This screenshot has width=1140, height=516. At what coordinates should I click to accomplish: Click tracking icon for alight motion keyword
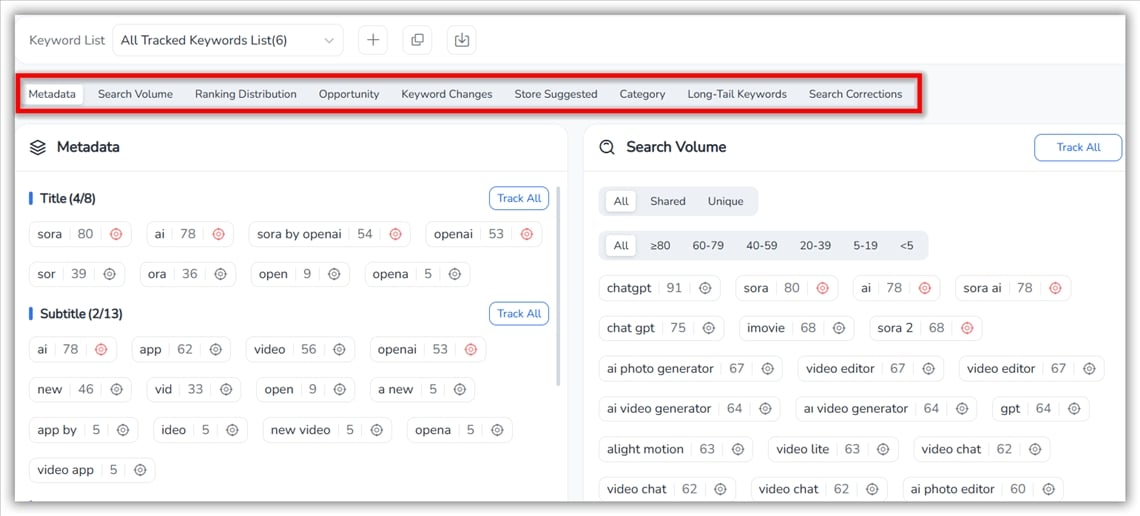point(738,449)
